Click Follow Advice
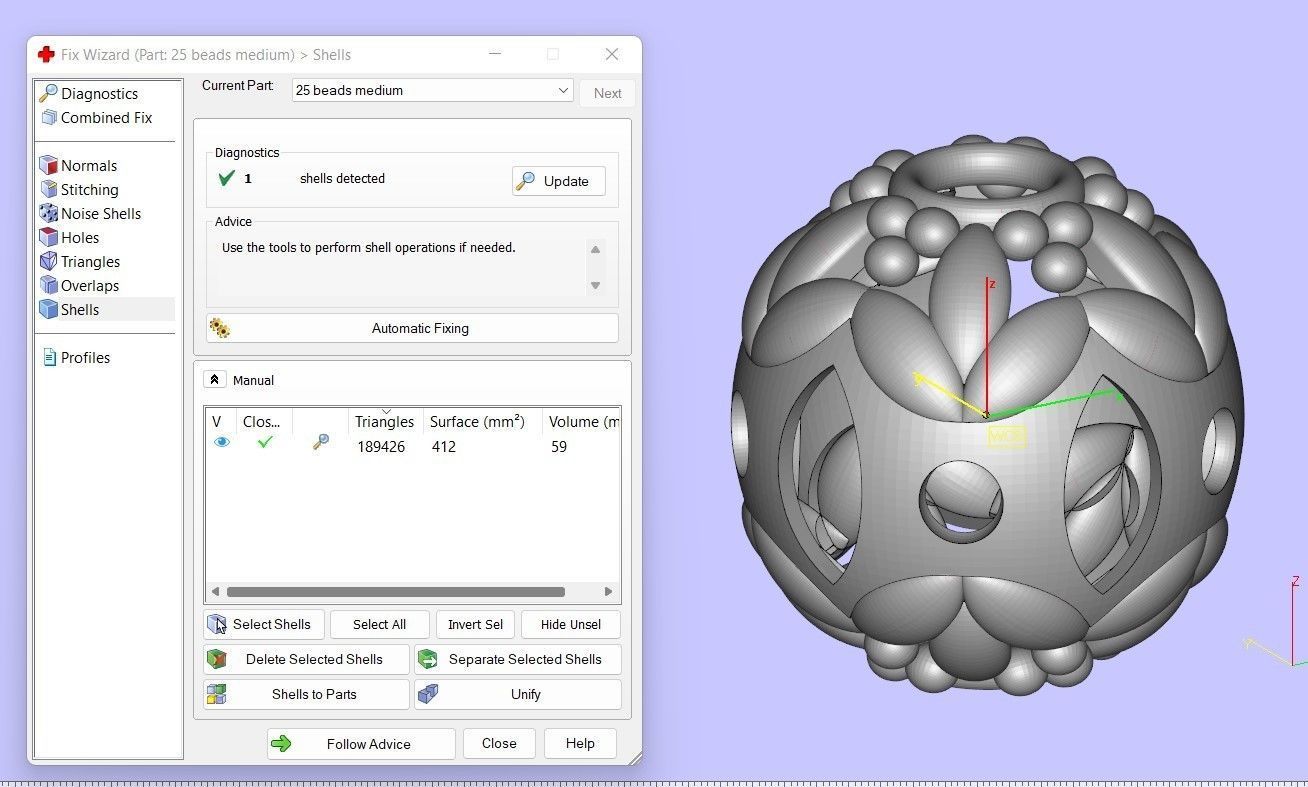Image resolution: width=1308 pixels, height=787 pixels. (x=361, y=744)
